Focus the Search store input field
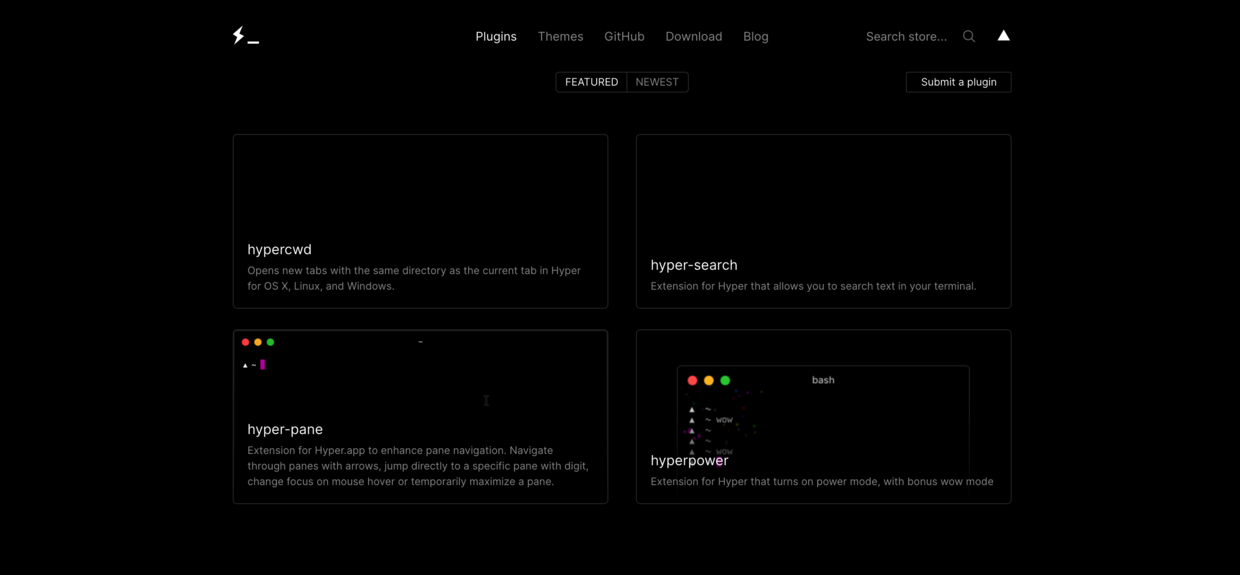Viewport: 1240px width, 575px height. 907,36
